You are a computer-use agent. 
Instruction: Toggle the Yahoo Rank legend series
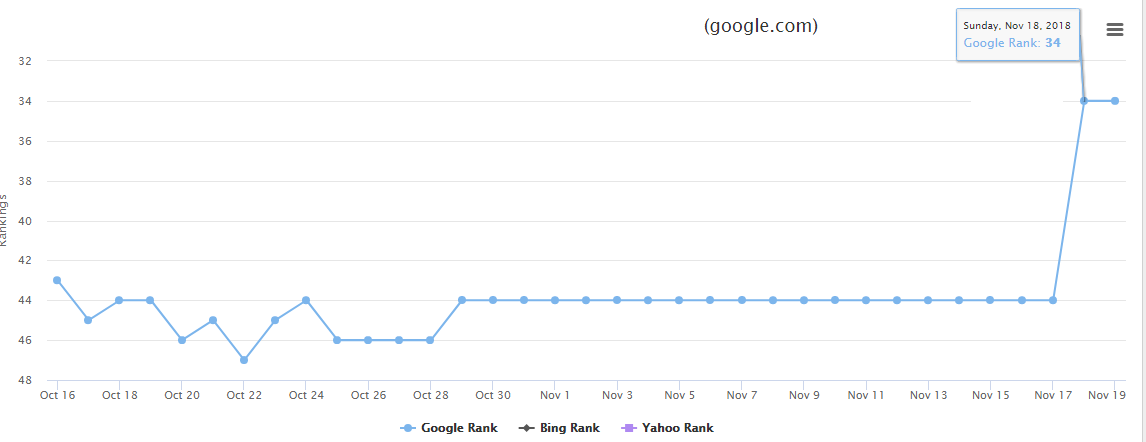[667, 428]
